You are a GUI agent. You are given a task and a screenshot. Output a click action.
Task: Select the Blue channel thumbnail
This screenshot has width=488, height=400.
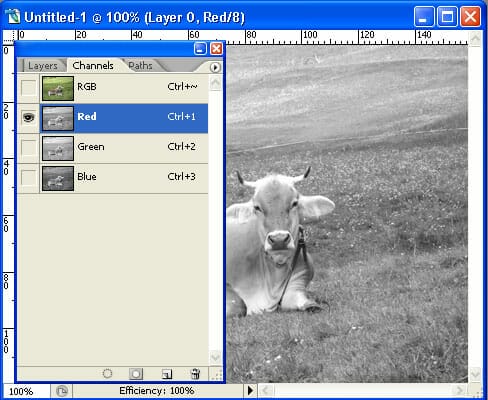58,179
